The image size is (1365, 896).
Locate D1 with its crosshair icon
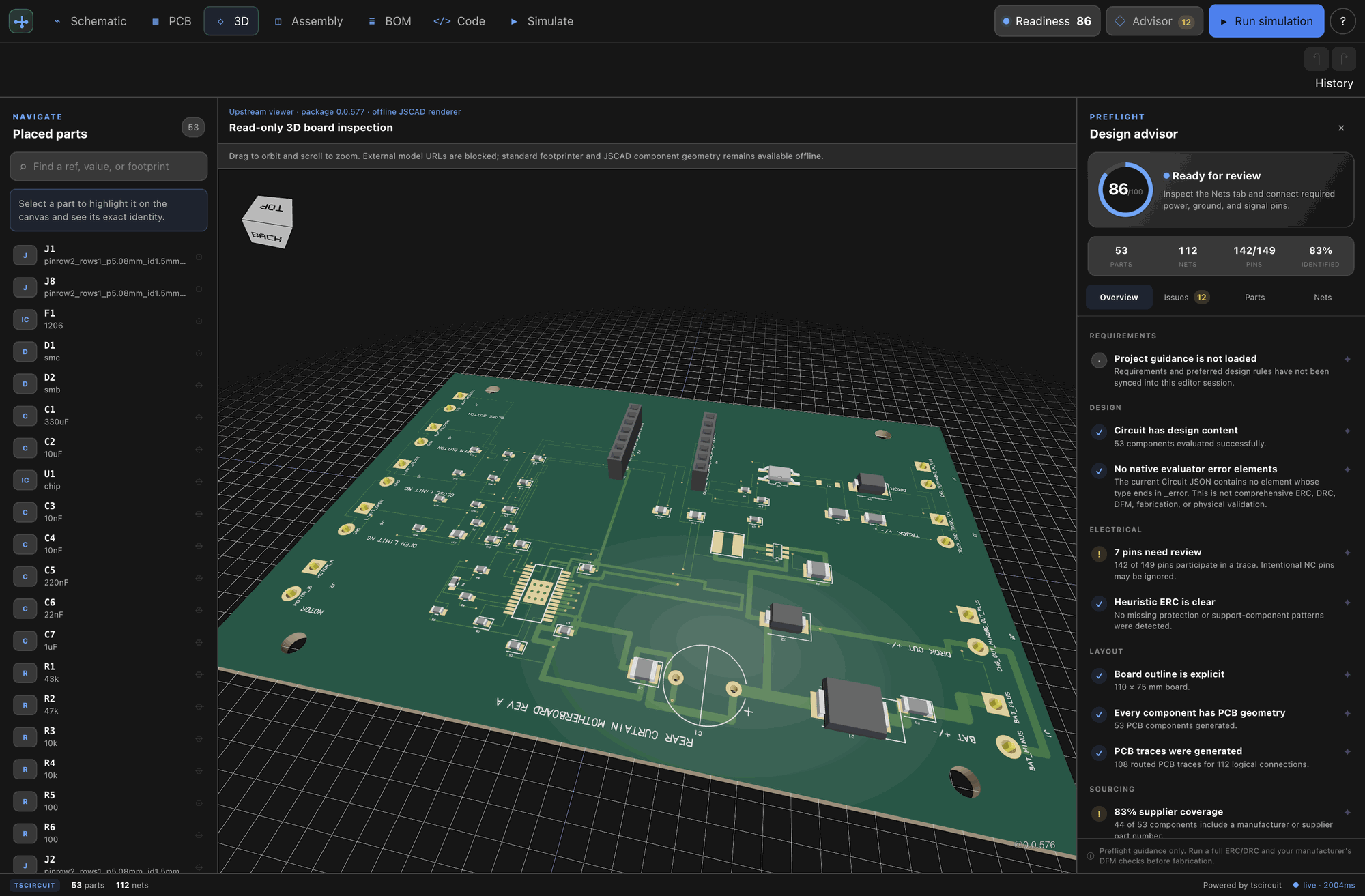click(199, 353)
